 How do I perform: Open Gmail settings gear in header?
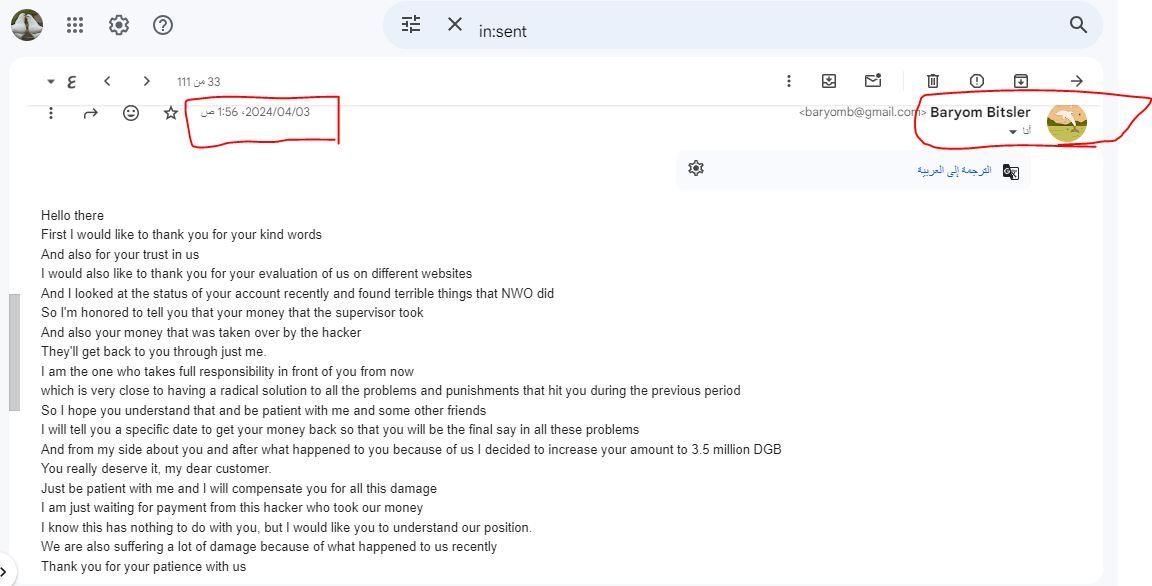point(119,25)
